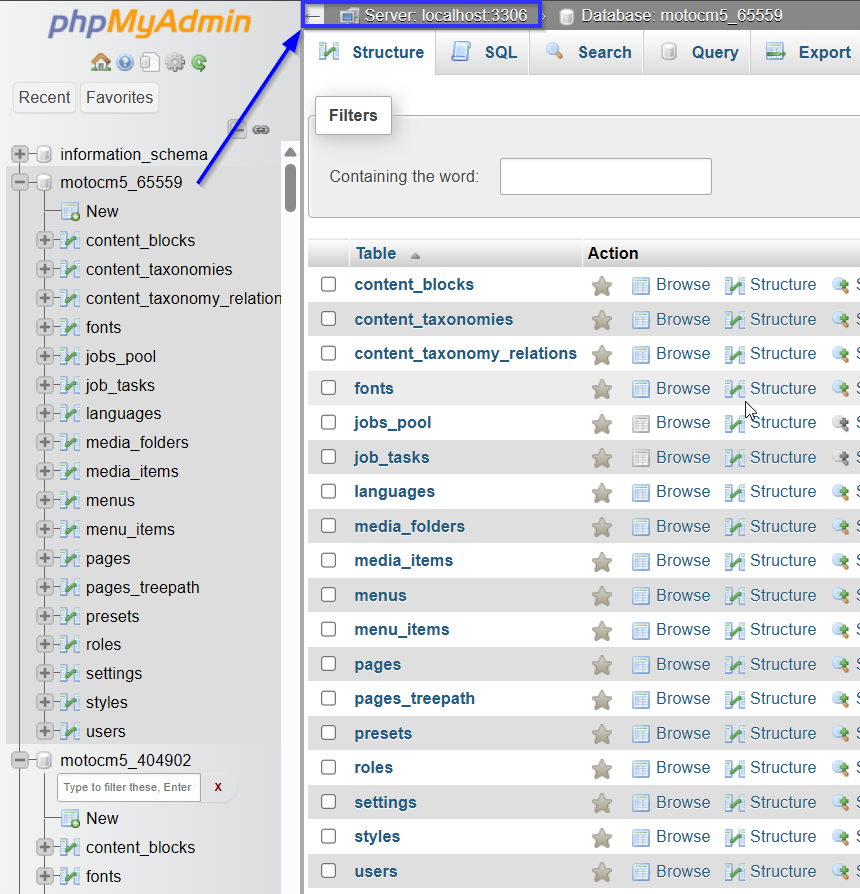
Task: Click search icon in roles row
Action: coord(841,768)
